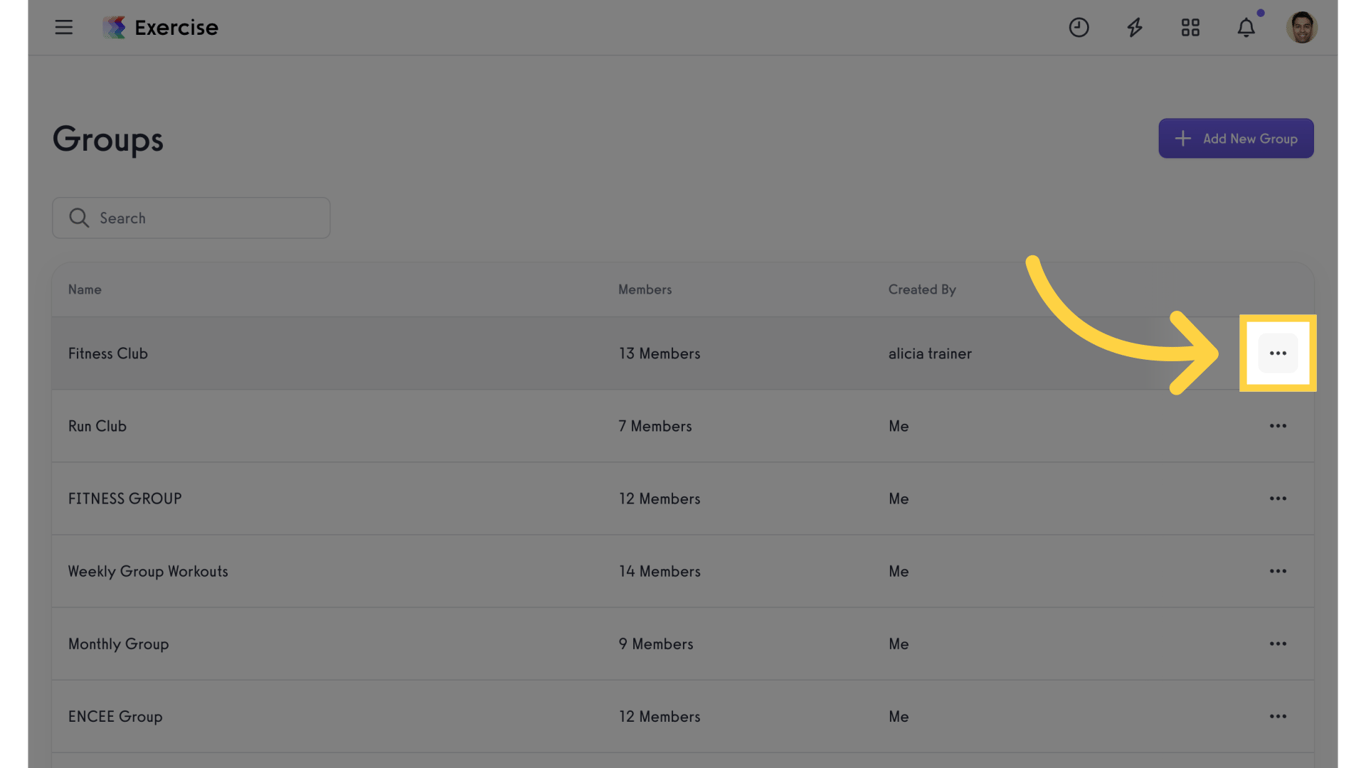Open the Run Club group
Screen dimensions: 1366x768
(x=97, y=426)
